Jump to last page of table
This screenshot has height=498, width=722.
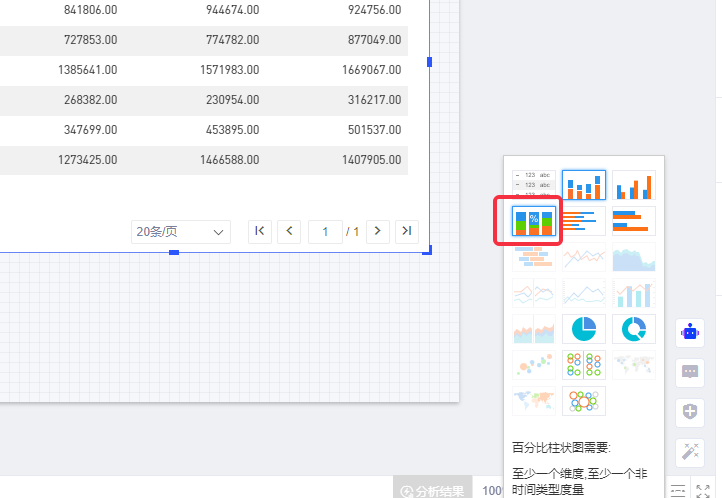tap(406, 231)
